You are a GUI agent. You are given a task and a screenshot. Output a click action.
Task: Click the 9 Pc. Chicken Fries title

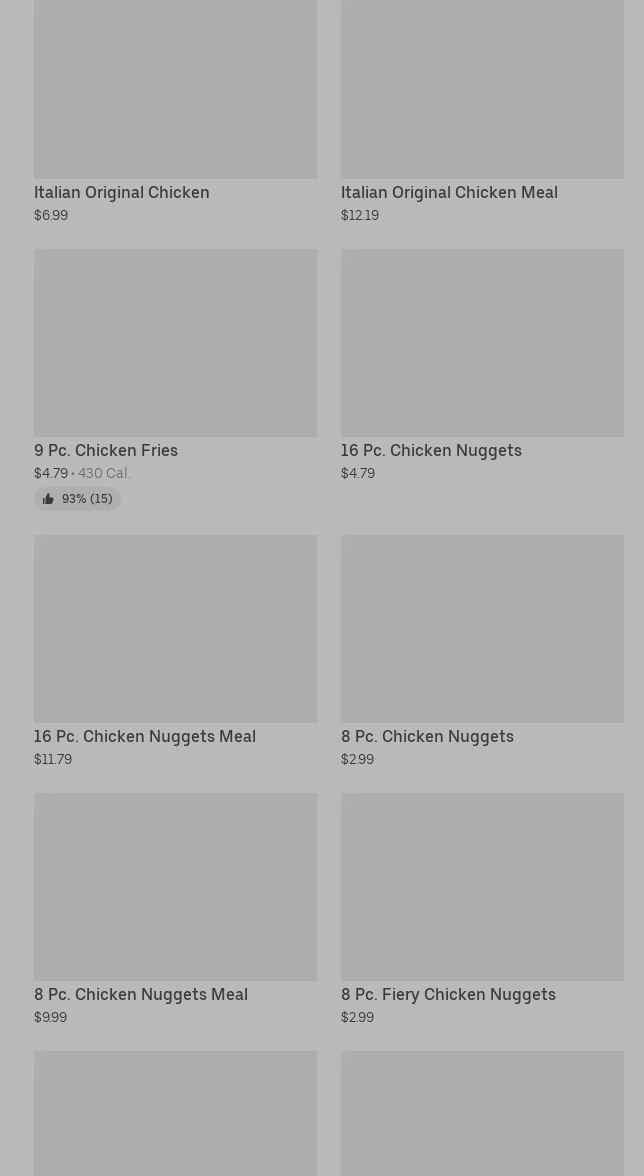106,450
